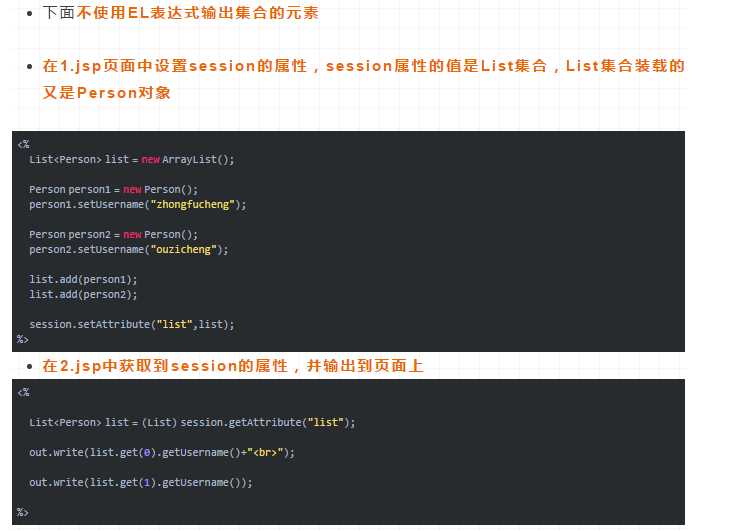Click the closing '%>' tag of the second code block
This screenshot has width=748, height=531.
(x=23, y=512)
